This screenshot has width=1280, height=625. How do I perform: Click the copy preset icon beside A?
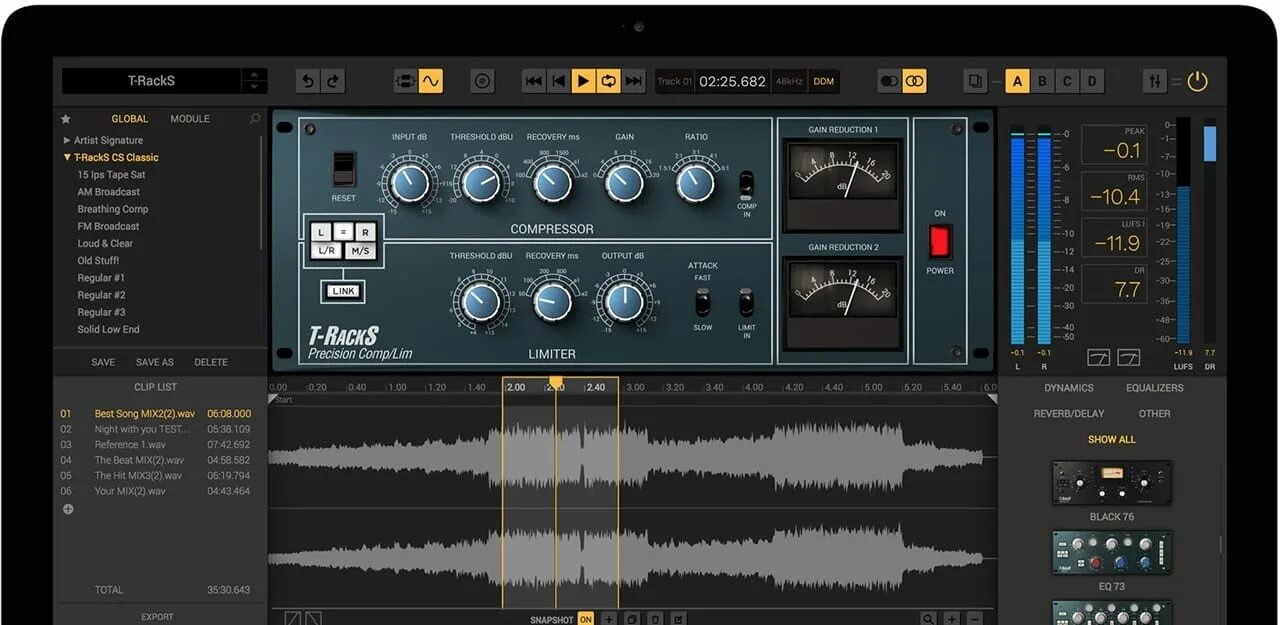click(x=976, y=81)
